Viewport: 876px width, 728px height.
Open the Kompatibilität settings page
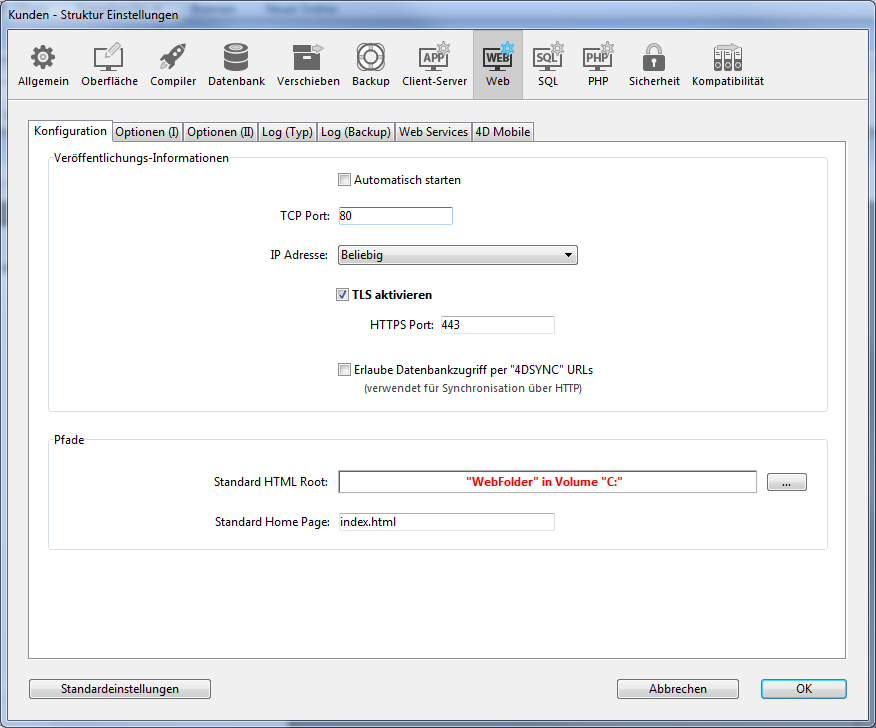tap(727, 65)
